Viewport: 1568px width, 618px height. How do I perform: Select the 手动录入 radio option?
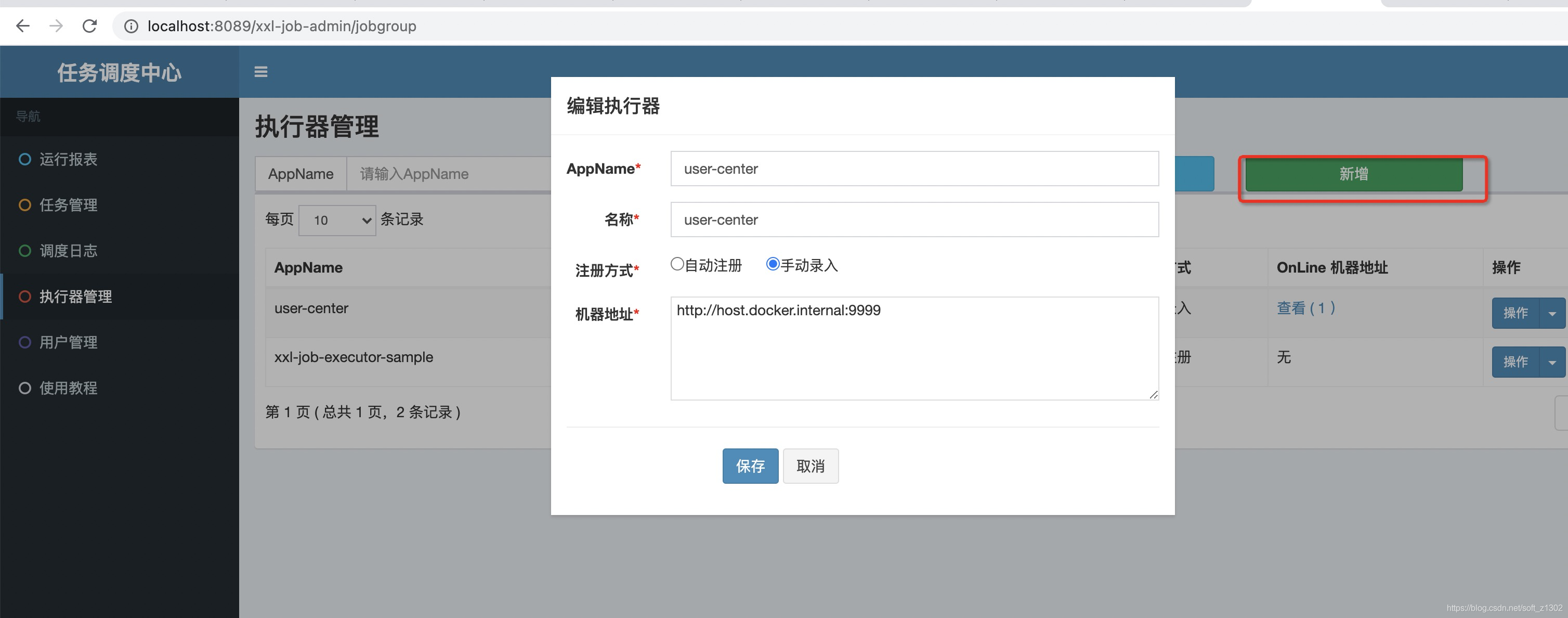pos(773,264)
